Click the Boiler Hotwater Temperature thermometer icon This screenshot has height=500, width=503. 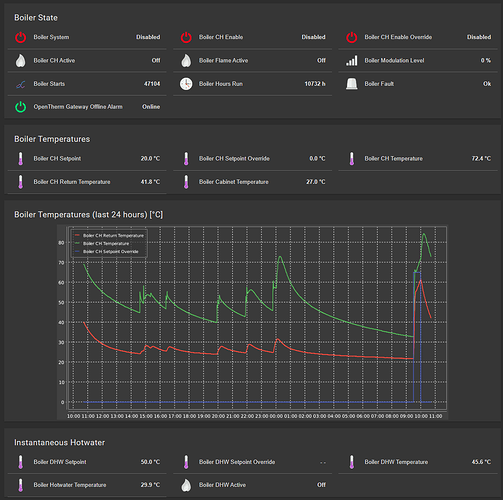coord(21,485)
